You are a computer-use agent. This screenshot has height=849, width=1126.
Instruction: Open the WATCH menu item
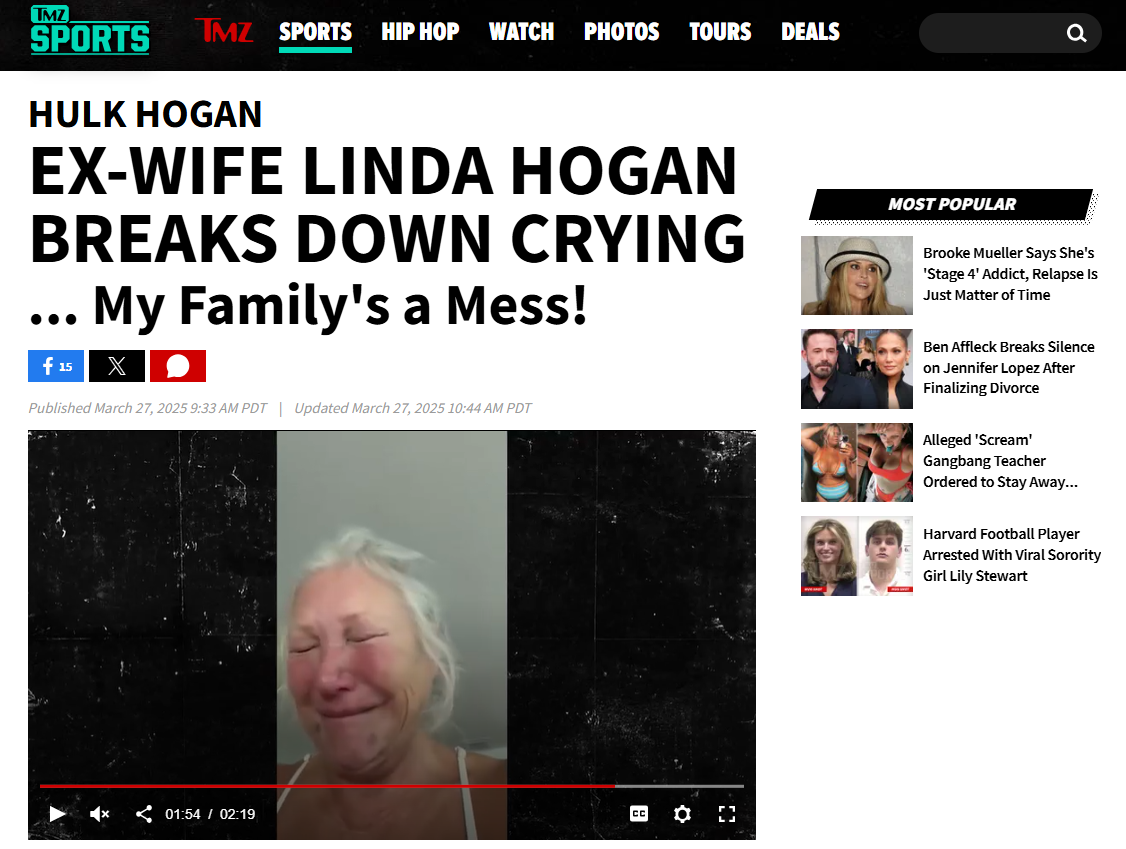[521, 32]
